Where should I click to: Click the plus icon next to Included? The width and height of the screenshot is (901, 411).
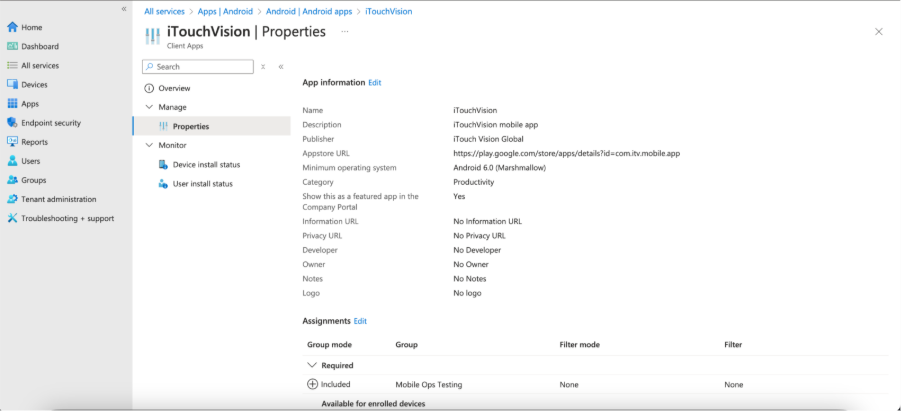coord(313,385)
